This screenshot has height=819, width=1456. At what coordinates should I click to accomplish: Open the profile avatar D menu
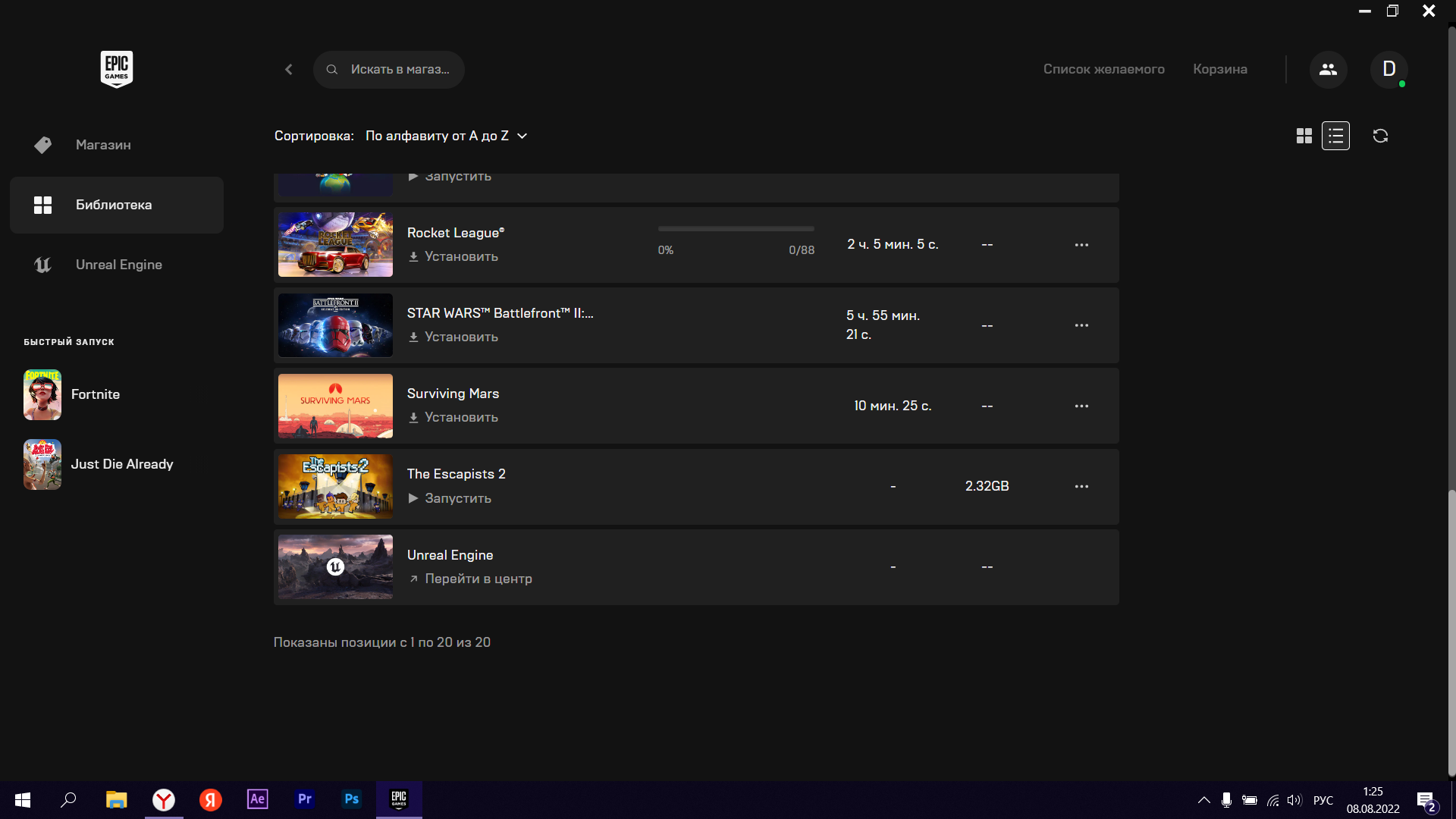pos(1389,69)
